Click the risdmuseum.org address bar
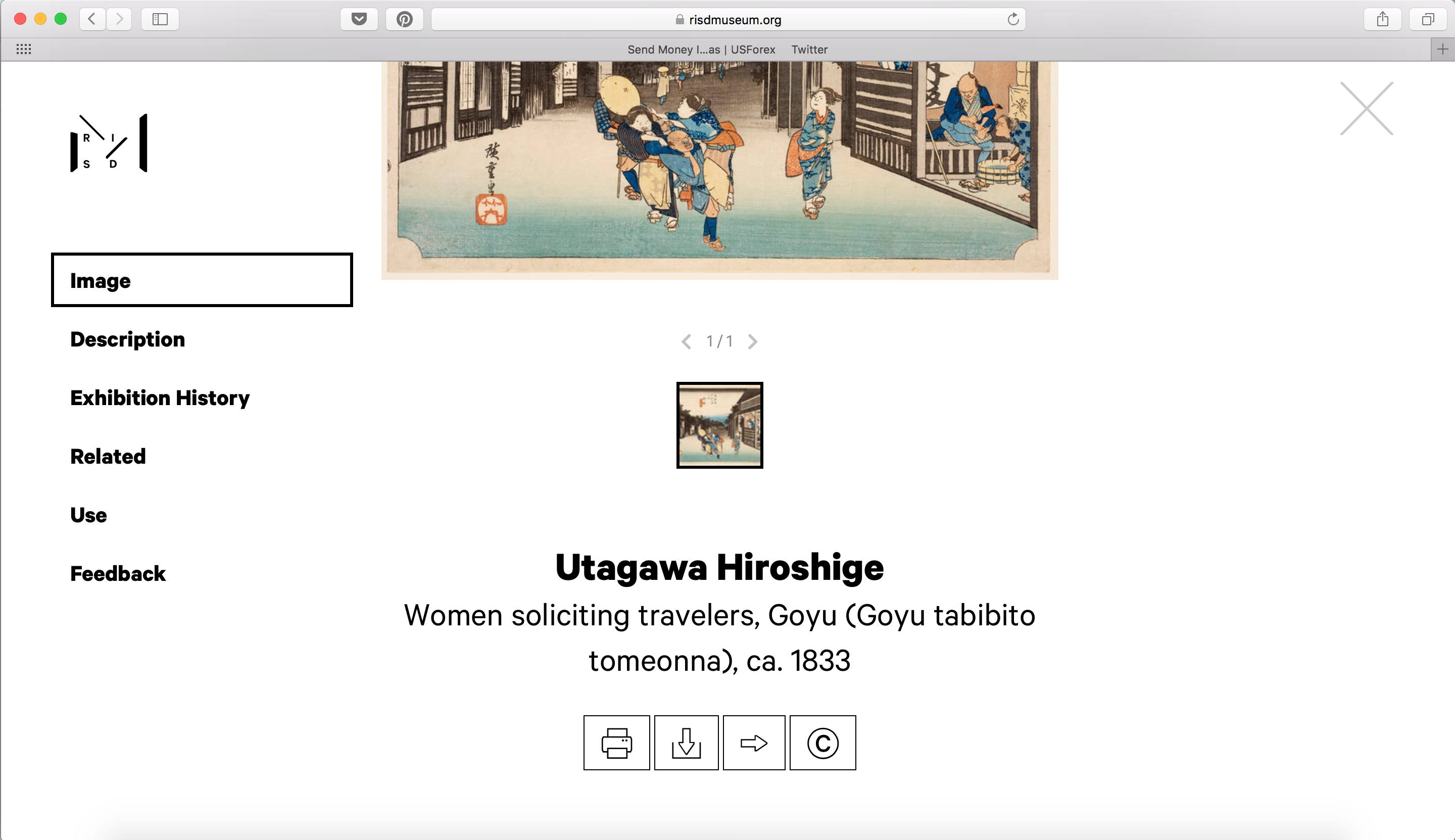The height and width of the screenshot is (840, 1455). (x=727, y=19)
